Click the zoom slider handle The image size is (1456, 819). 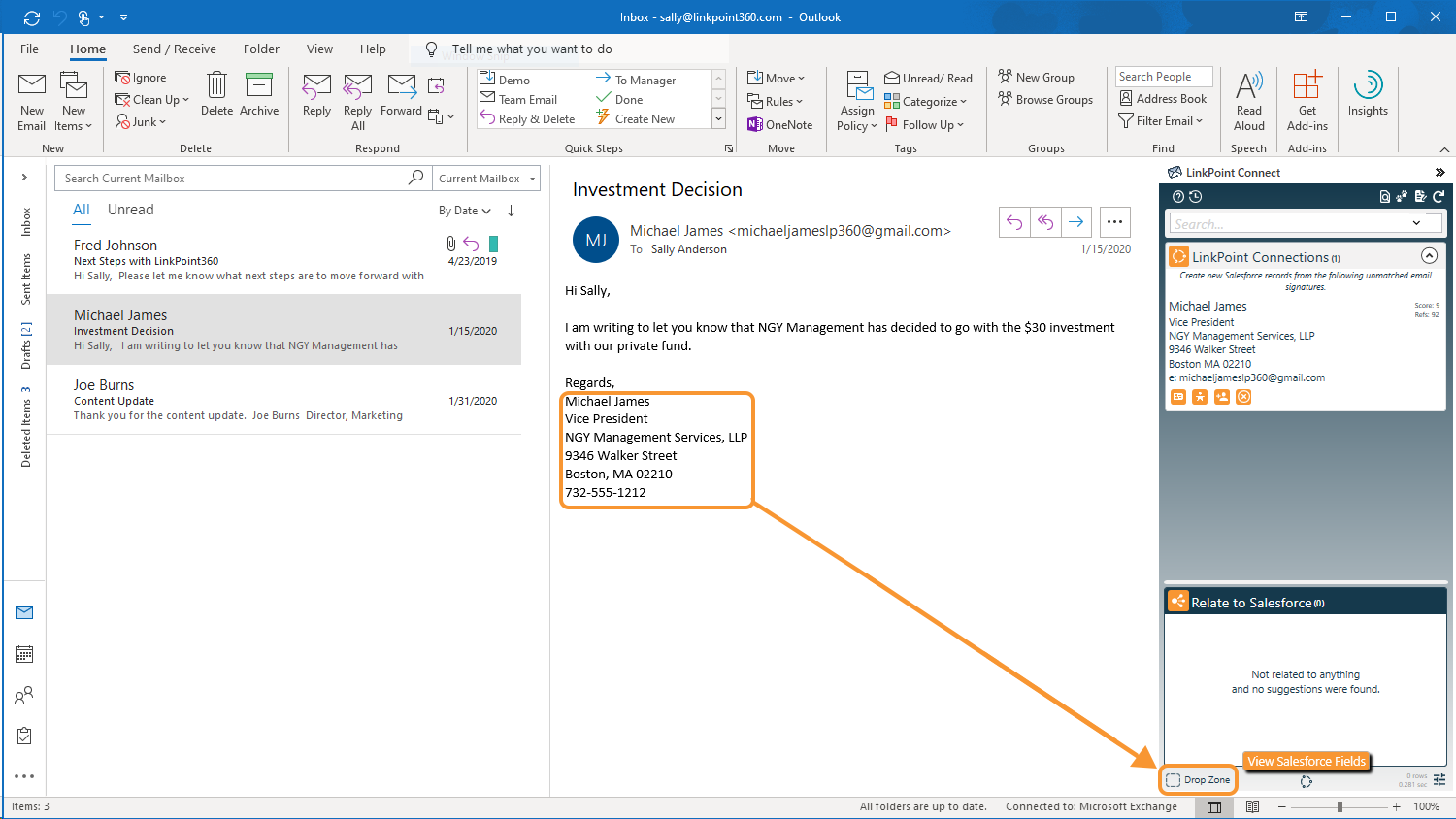click(x=1340, y=806)
